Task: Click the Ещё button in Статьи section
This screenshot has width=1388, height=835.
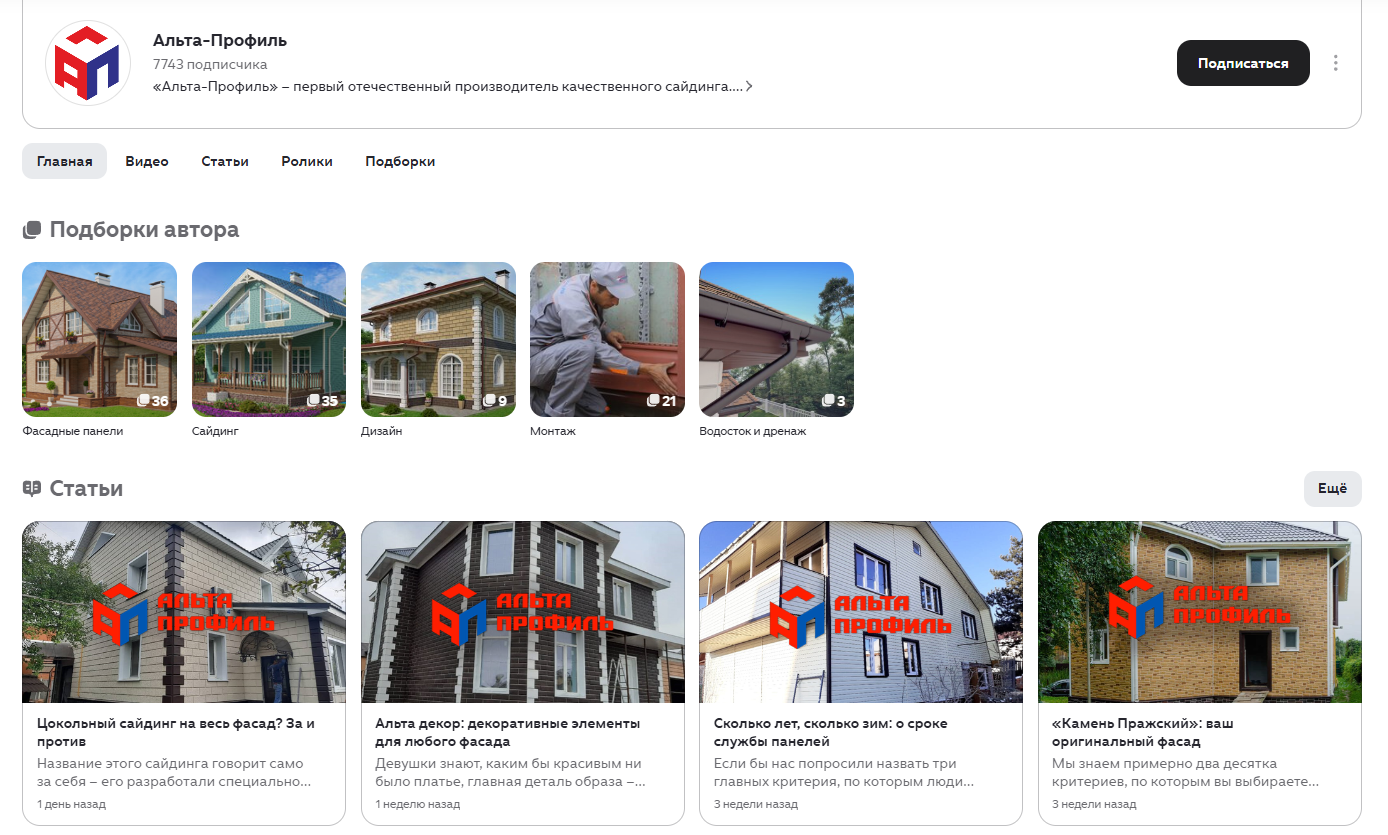Action: 1332,489
